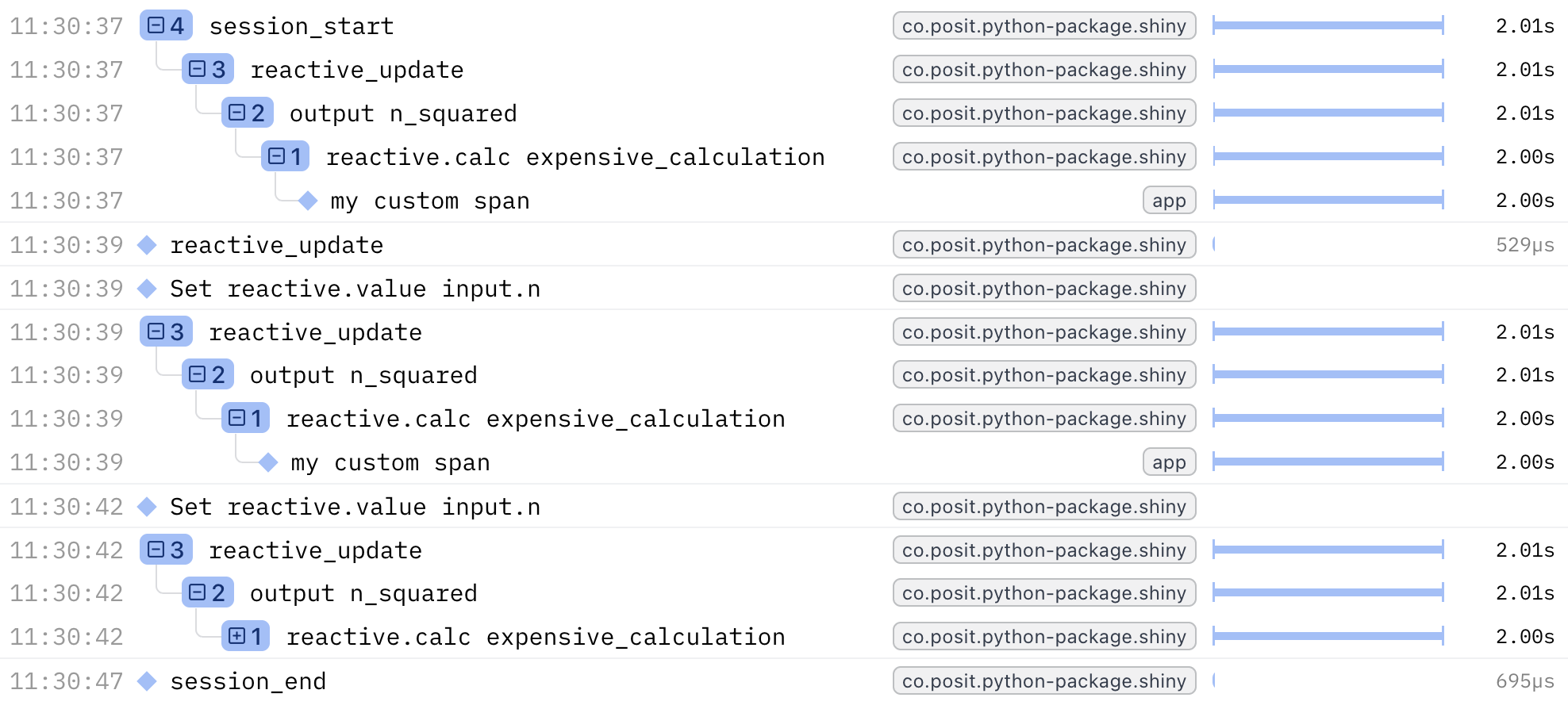Click the co.posit.python-package.shiny tag on the session_end row
Image resolution: width=1568 pixels, height=709 pixels.
click(x=1043, y=681)
